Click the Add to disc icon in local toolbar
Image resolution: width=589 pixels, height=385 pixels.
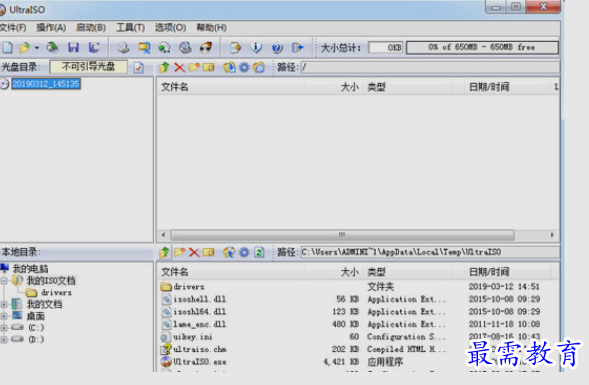[229, 252]
